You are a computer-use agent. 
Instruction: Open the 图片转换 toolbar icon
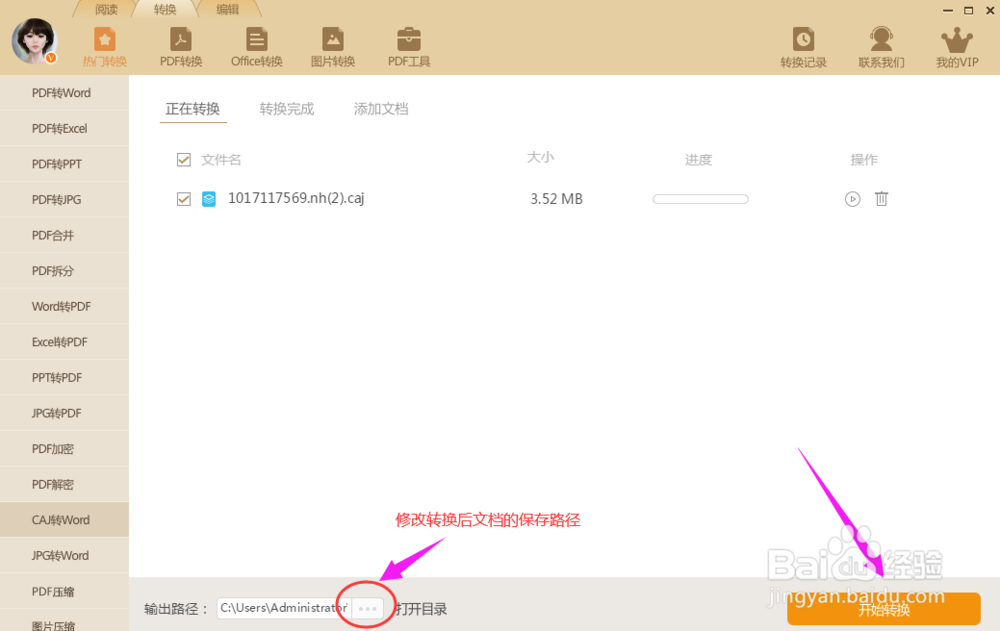332,48
